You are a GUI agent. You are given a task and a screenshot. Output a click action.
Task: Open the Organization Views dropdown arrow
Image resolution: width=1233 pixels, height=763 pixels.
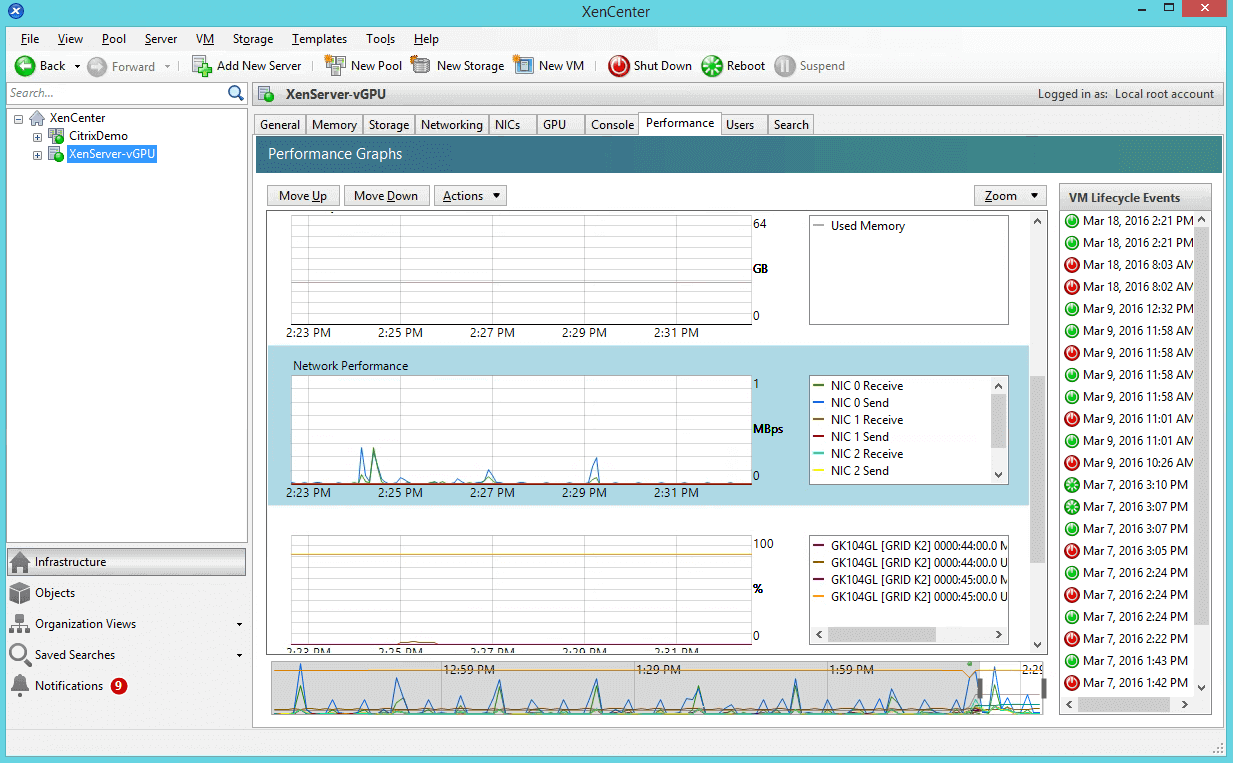[240, 625]
